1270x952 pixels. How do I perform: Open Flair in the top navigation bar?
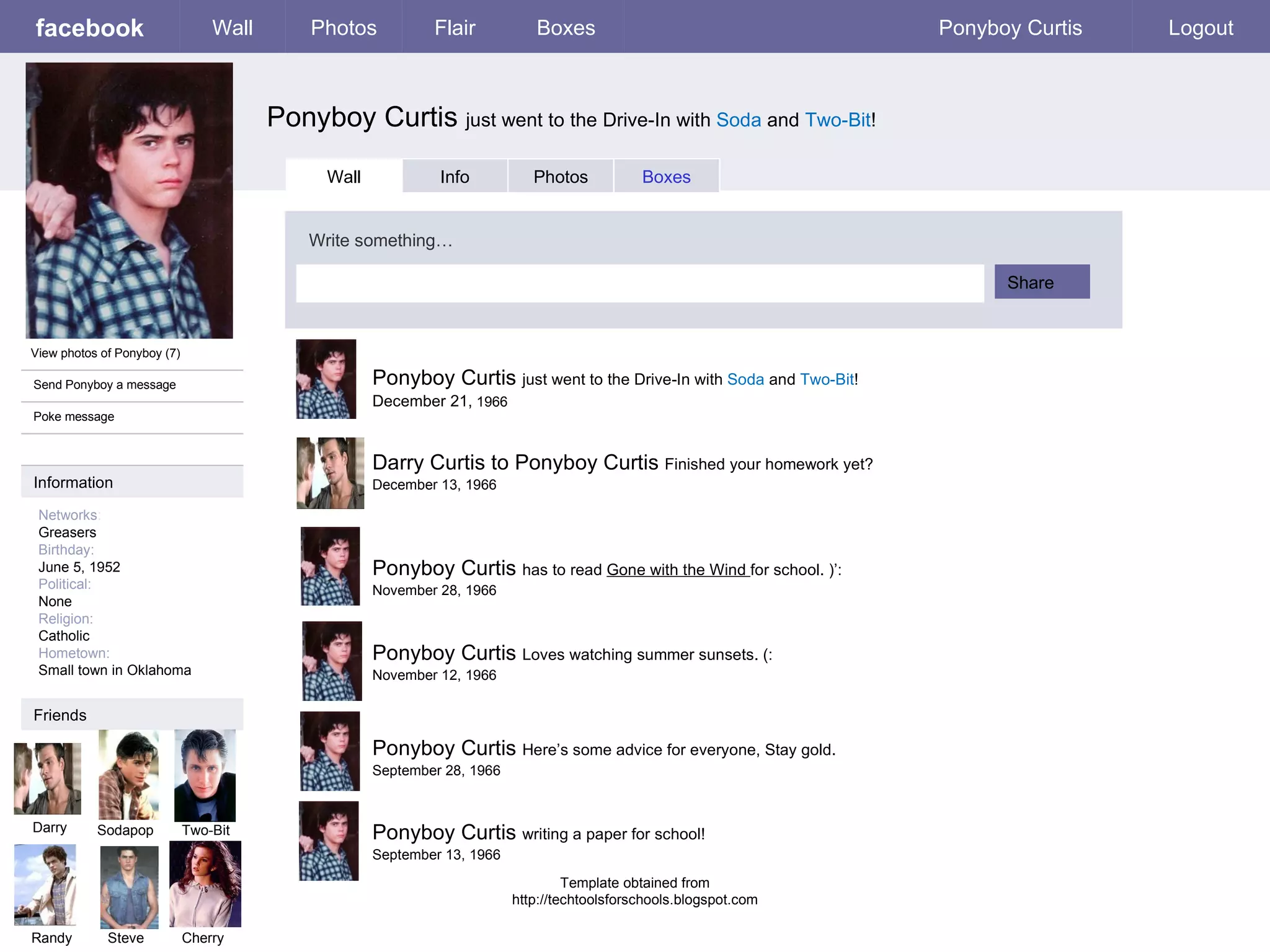coord(455,28)
